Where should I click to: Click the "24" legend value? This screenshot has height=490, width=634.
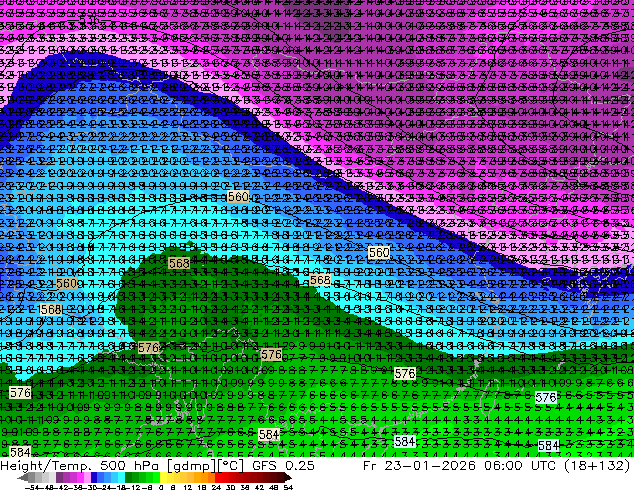click(x=216, y=487)
